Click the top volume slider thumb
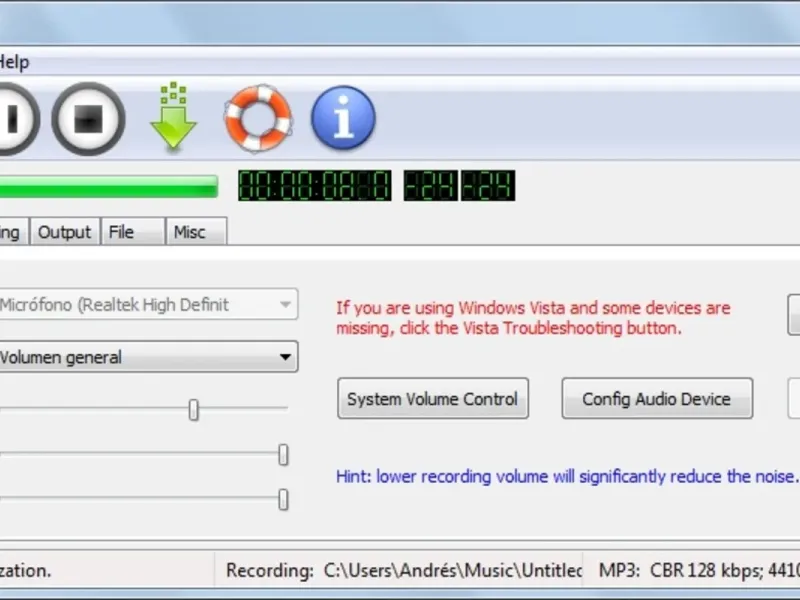Image resolution: width=800 pixels, height=600 pixels. (x=193, y=410)
